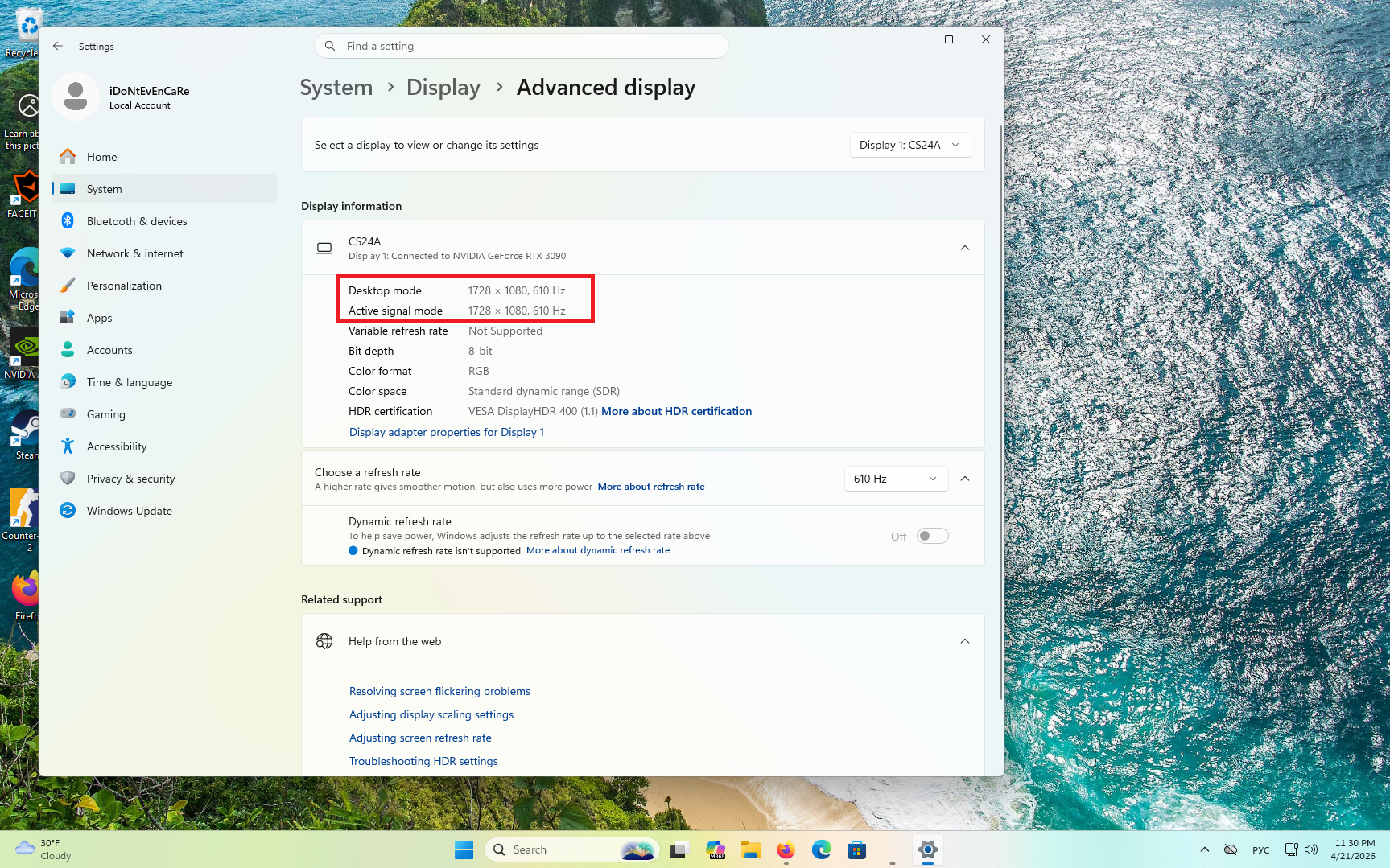
Task: Click the Privacy & security shield icon
Action: click(x=68, y=478)
